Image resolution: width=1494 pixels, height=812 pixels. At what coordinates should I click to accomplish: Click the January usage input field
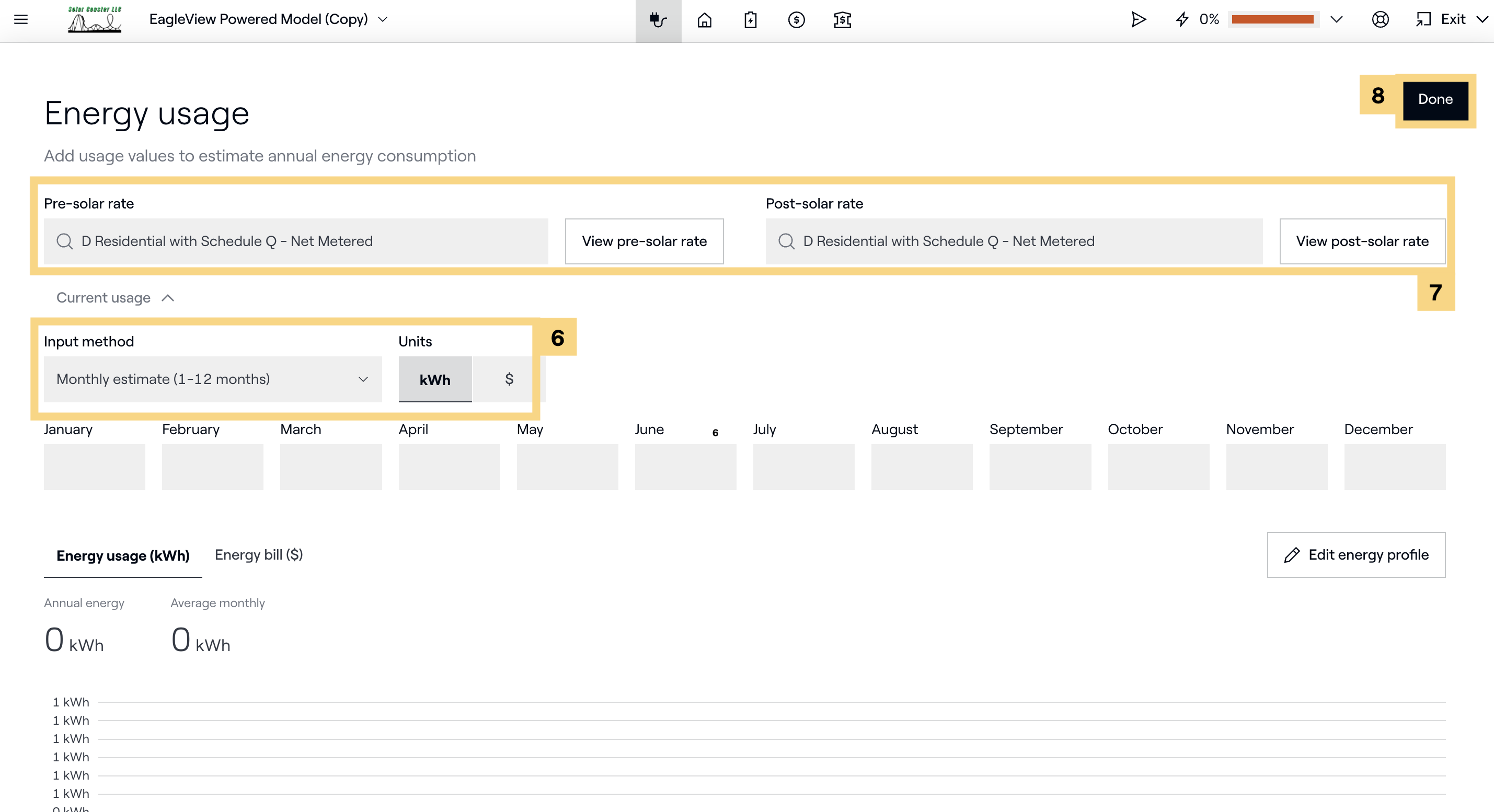(x=95, y=467)
